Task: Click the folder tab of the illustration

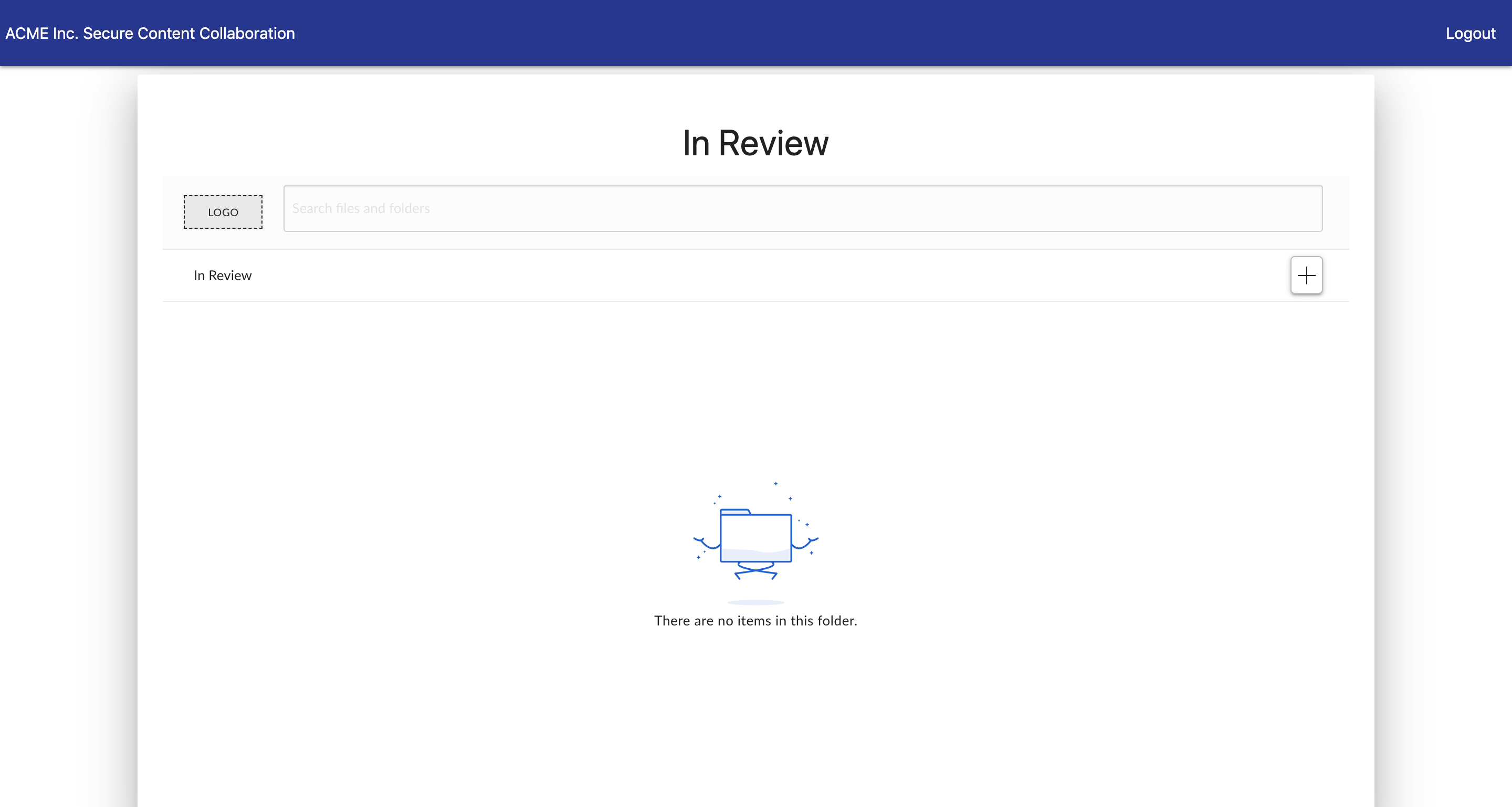Action: [x=735, y=512]
